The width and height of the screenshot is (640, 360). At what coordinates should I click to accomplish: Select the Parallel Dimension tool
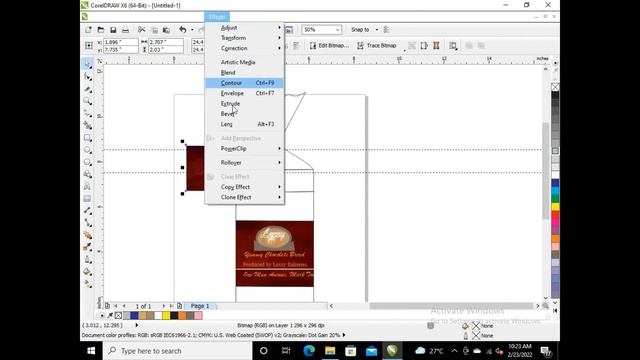coord(87,211)
